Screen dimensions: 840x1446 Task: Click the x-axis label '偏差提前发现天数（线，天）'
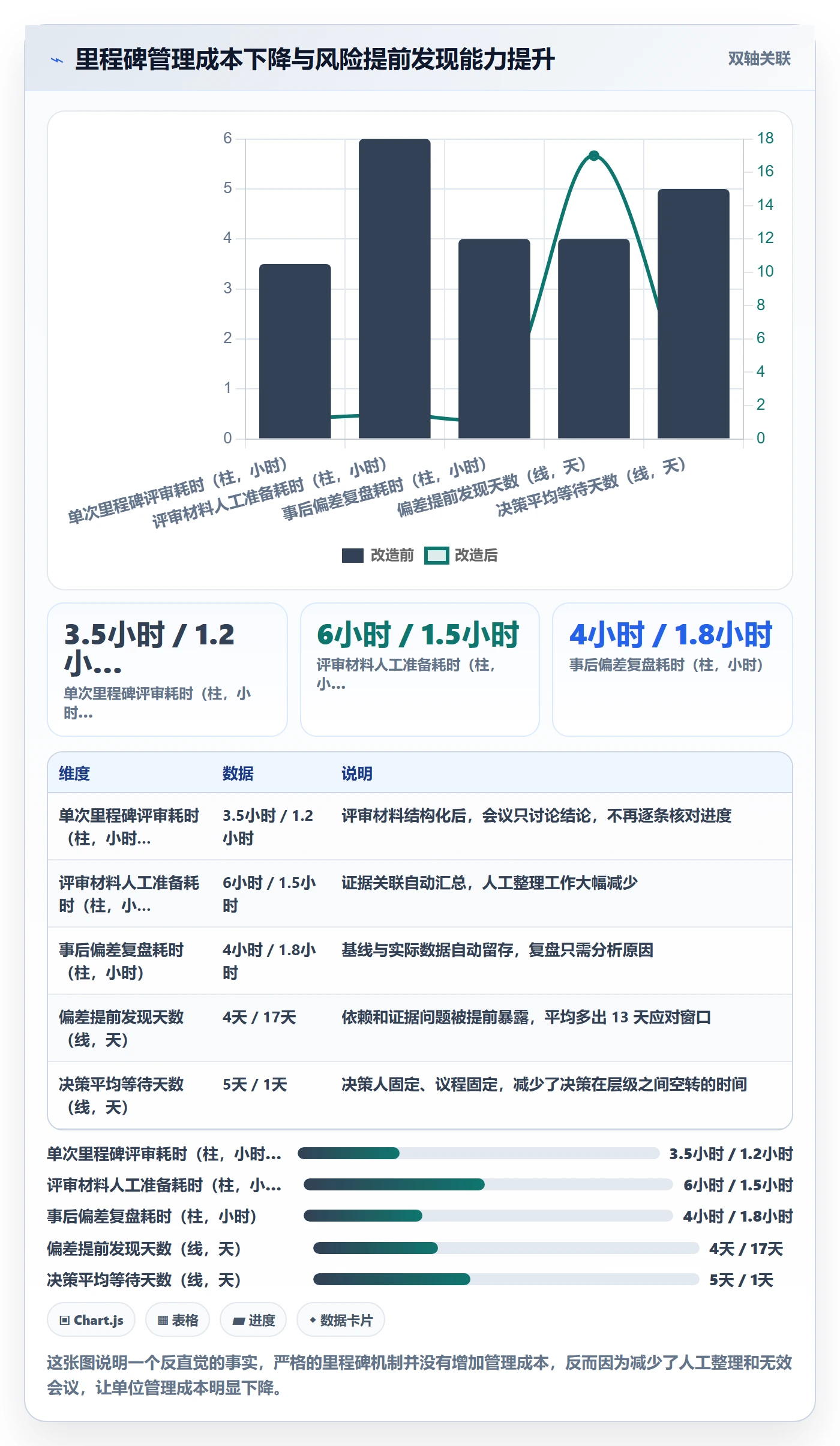(491, 487)
